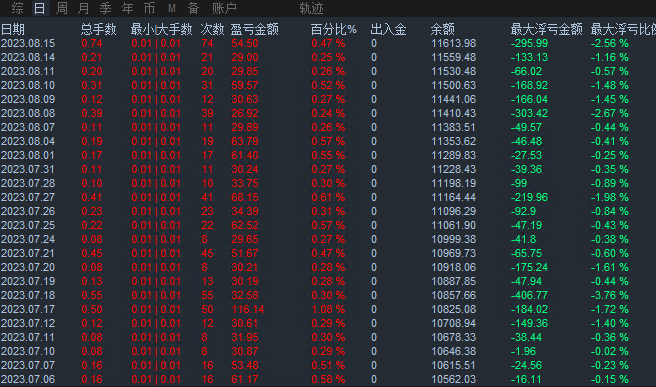
Task: Sort by the 总手数 column header
Action: [98, 29]
